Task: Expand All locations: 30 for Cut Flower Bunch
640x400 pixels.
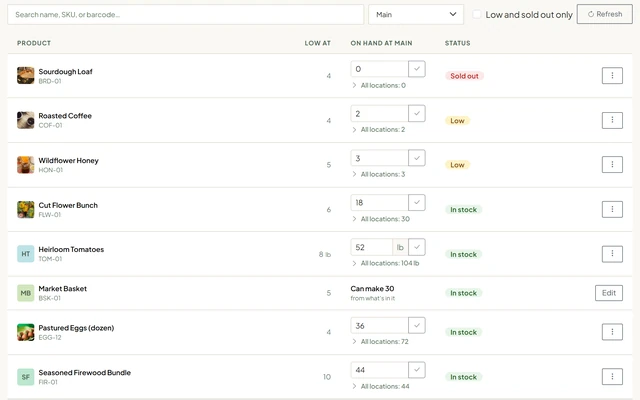Action: (x=381, y=219)
